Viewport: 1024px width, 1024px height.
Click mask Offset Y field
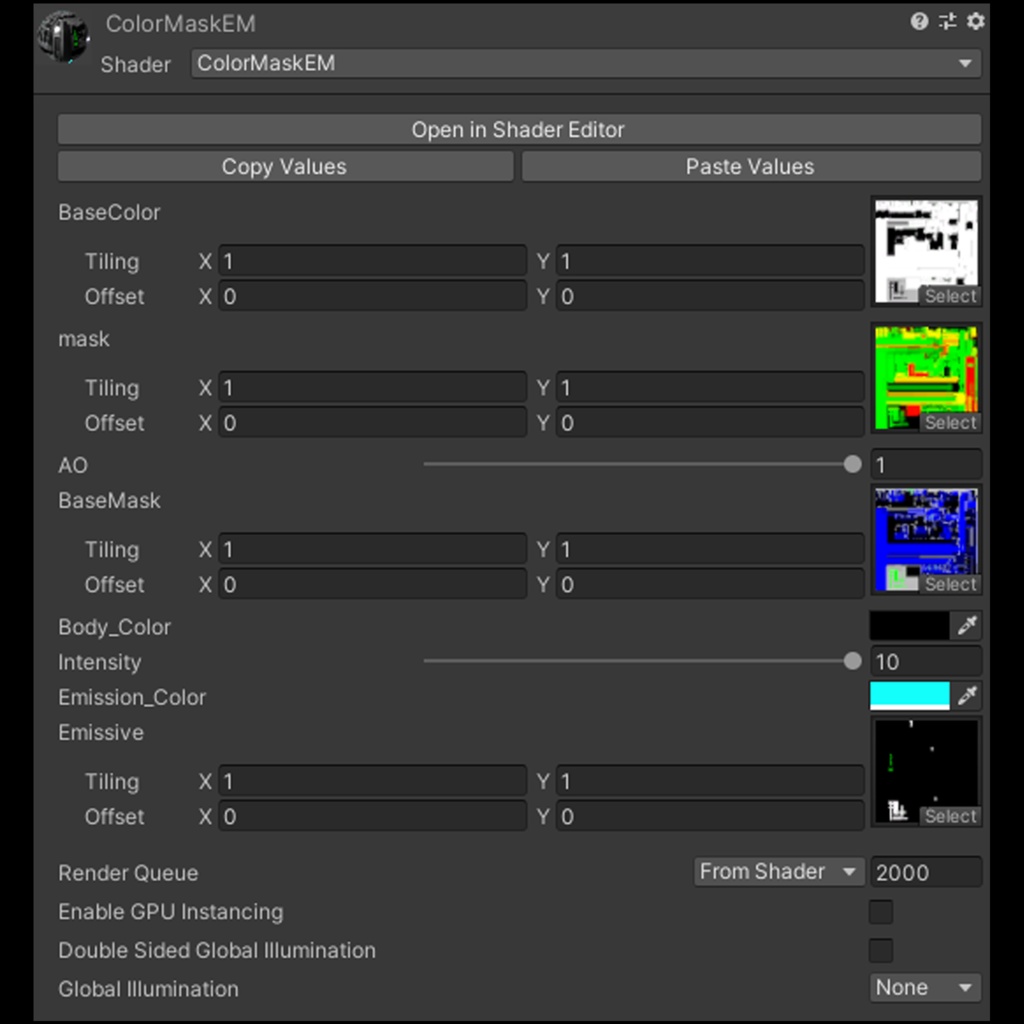click(x=710, y=423)
